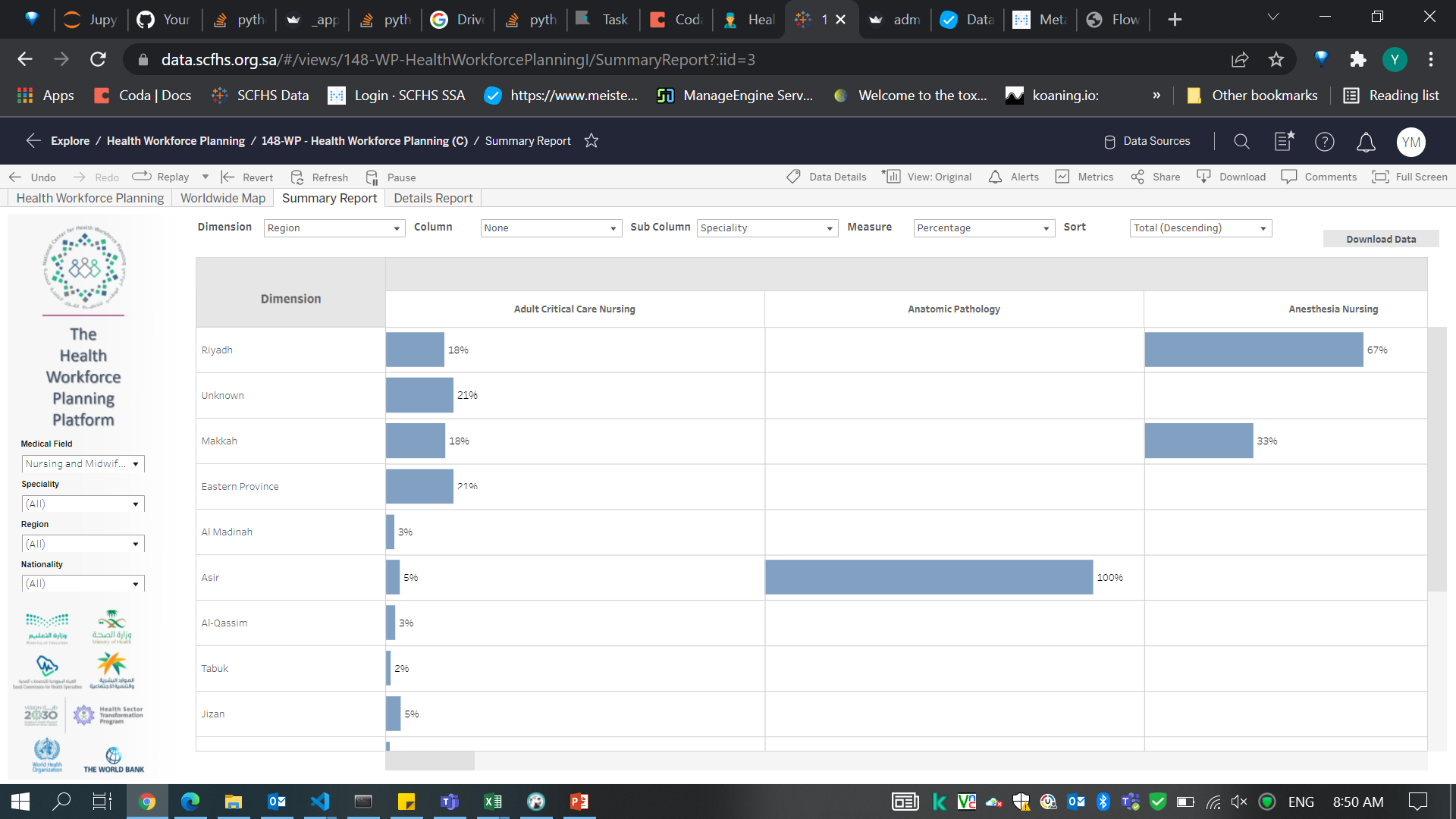Switch to the Worldwide Map tab
The height and width of the screenshot is (819, 1456).
[x=222, y=198]
